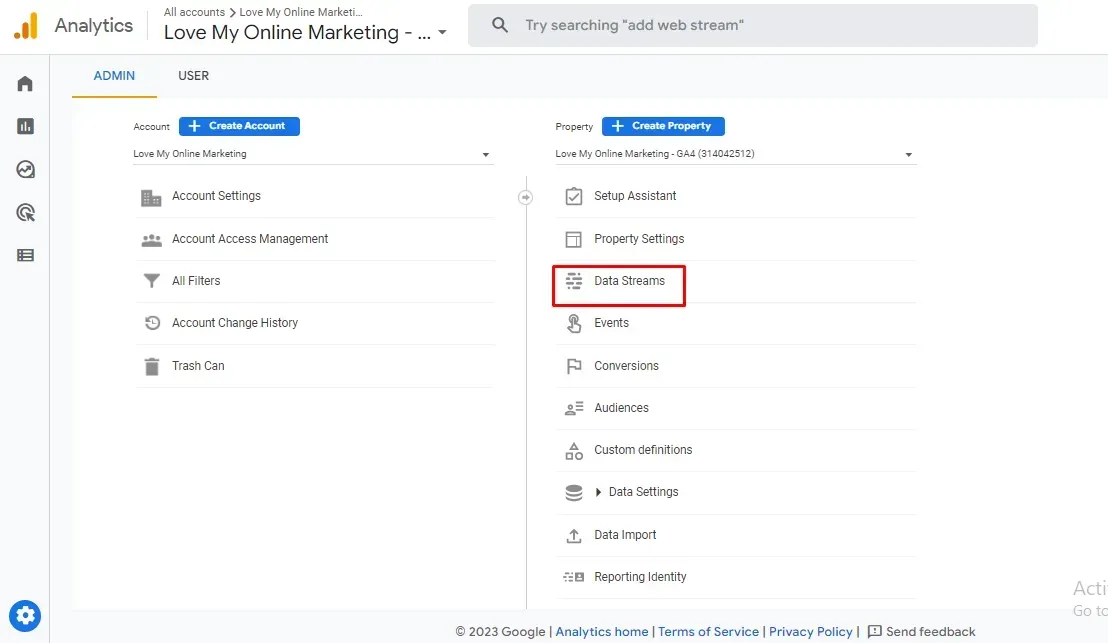Open Reports bar chart icon in sidebar
Screen dimensions: 1108x643
click(x=25, y=126)
